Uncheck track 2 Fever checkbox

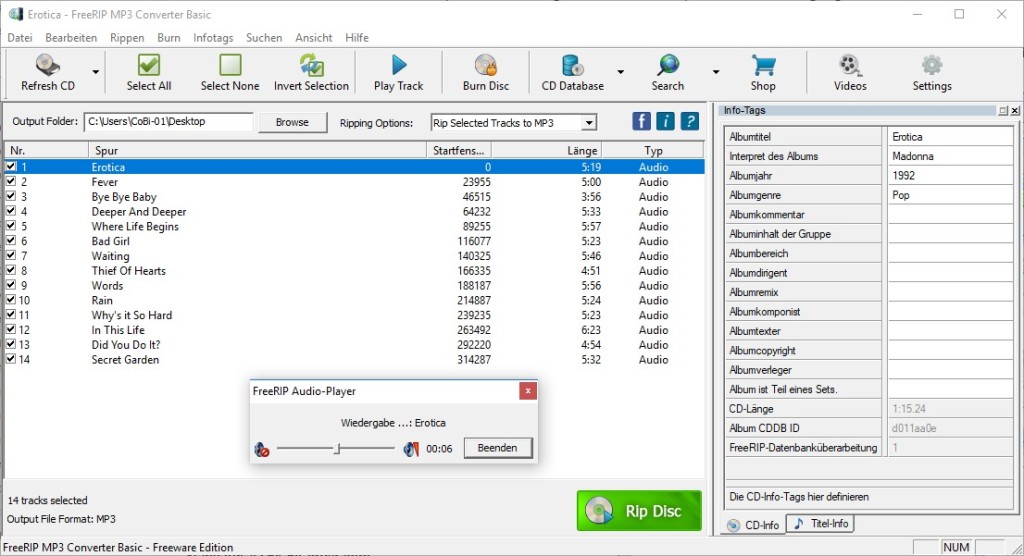(x=11, y=182)
